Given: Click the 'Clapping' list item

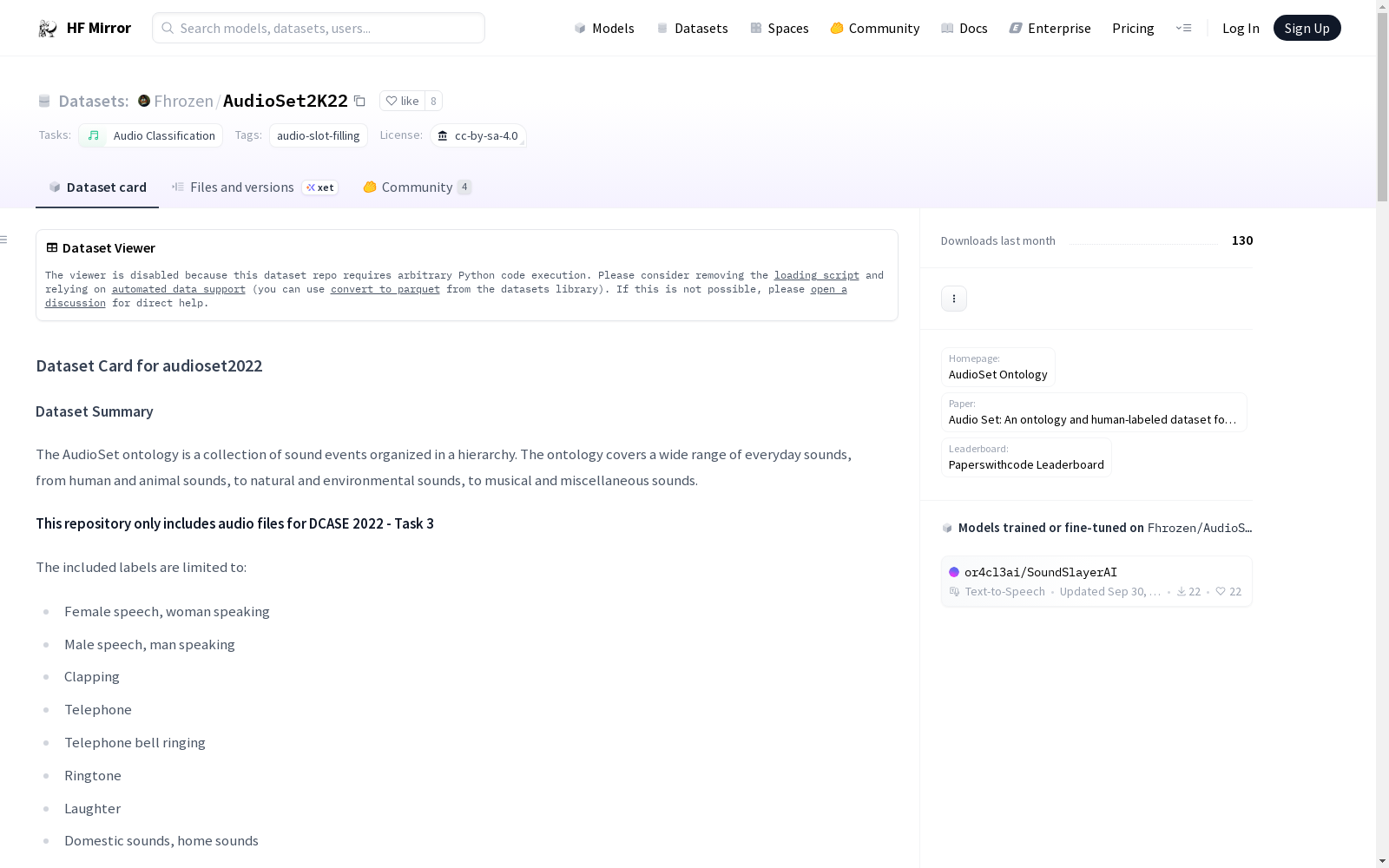Looking at the screenshot, I should [x=92, y=677].
